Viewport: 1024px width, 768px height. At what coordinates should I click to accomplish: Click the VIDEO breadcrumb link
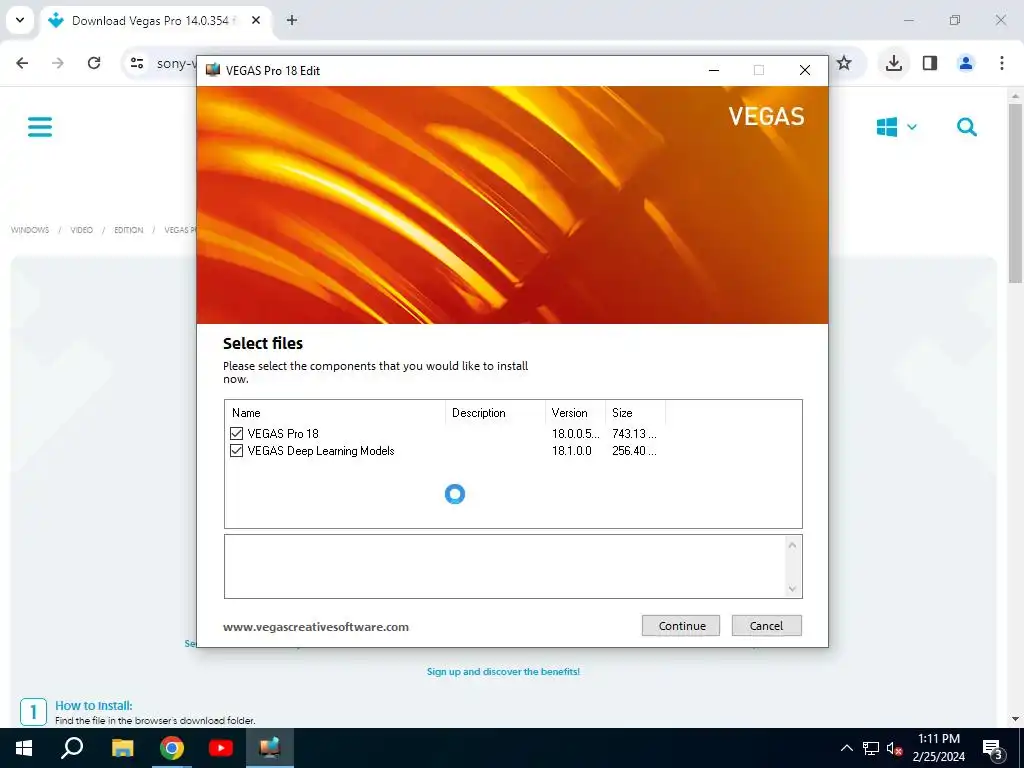coord(82,230)
